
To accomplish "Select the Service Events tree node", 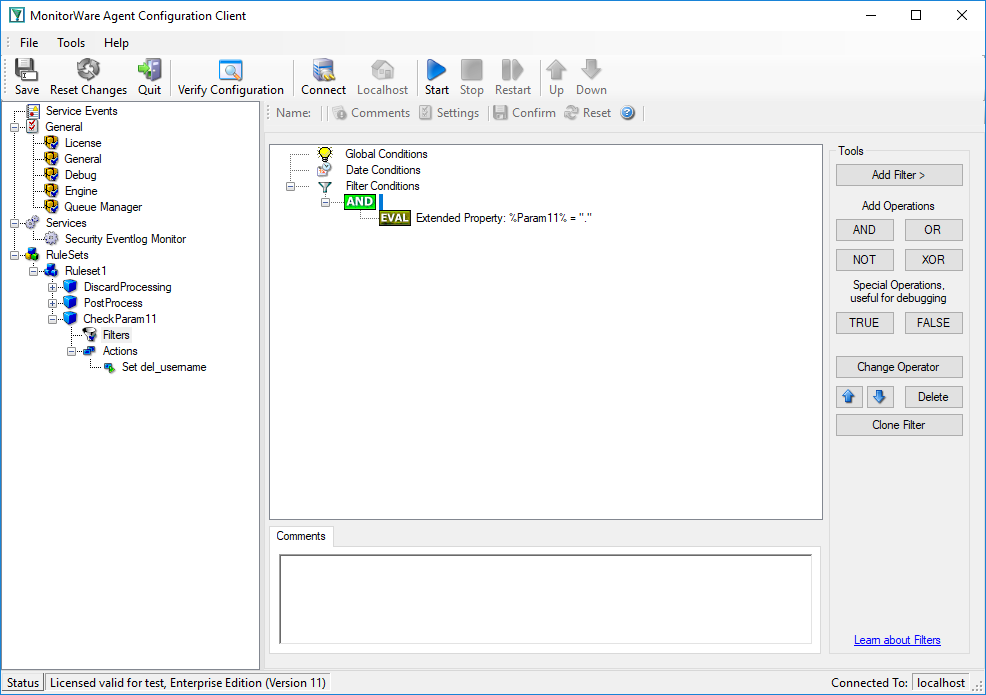I will tap(81, 111).
